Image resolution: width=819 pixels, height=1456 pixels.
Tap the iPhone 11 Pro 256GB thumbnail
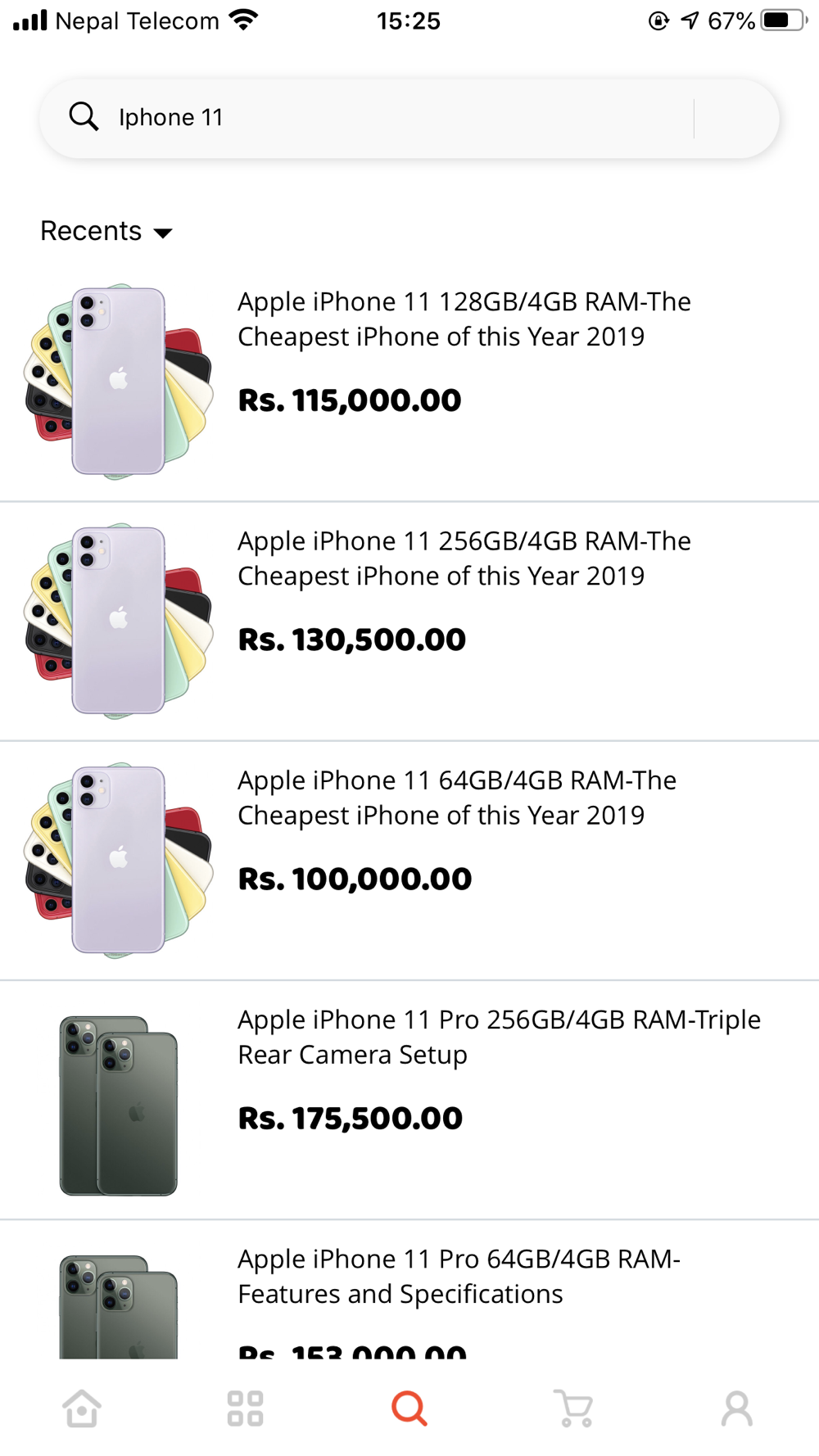119,1105
